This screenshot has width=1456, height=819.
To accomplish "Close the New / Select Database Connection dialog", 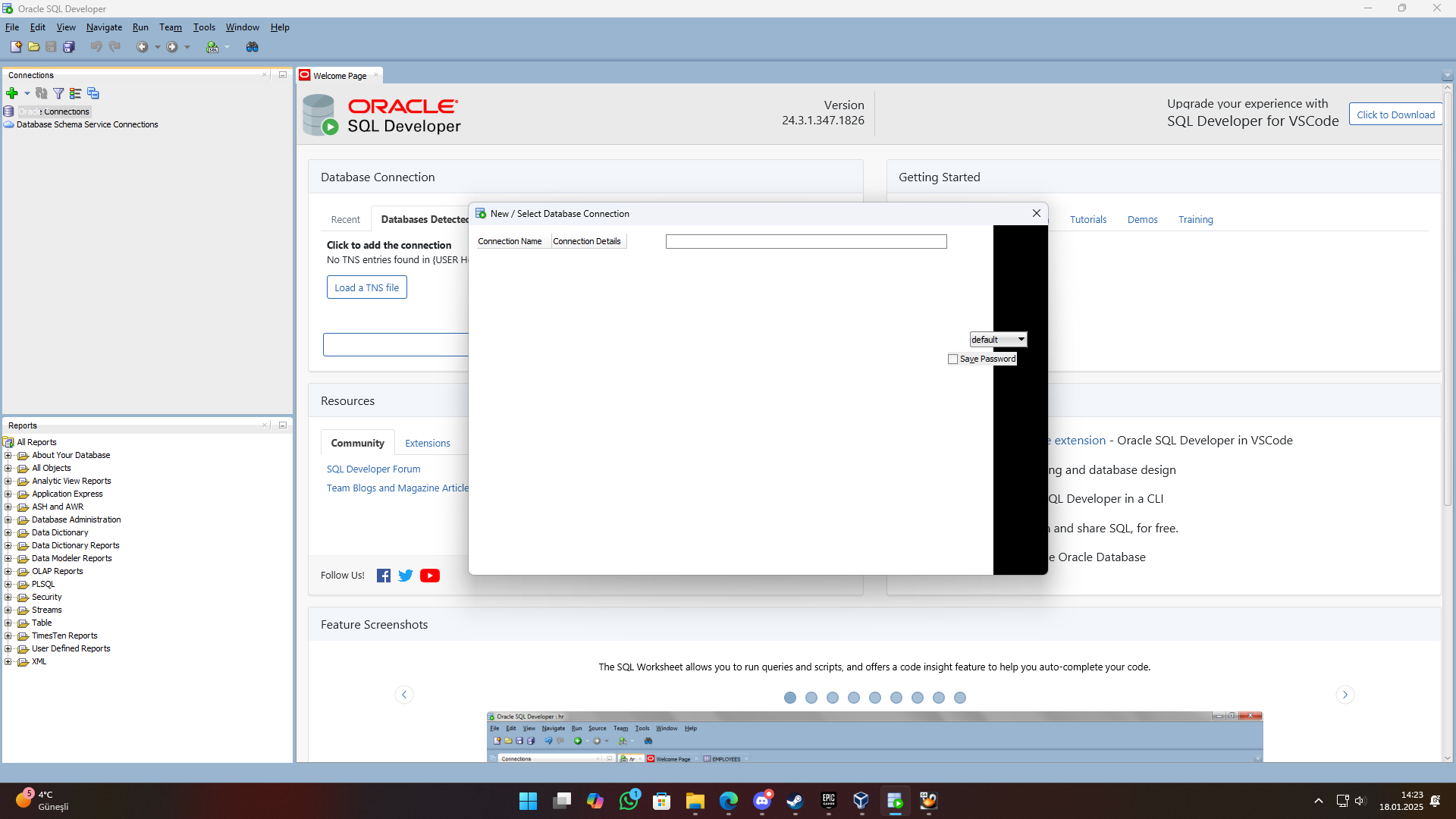I will [x=1037, y=214].
